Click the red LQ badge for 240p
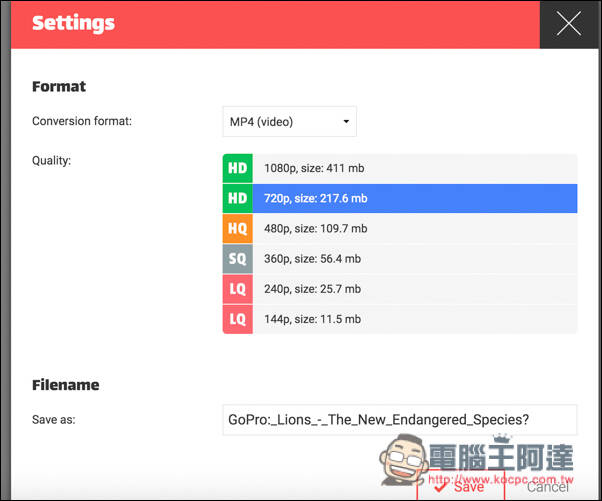Viewport: 602px width, 501px height. (238, 289)
